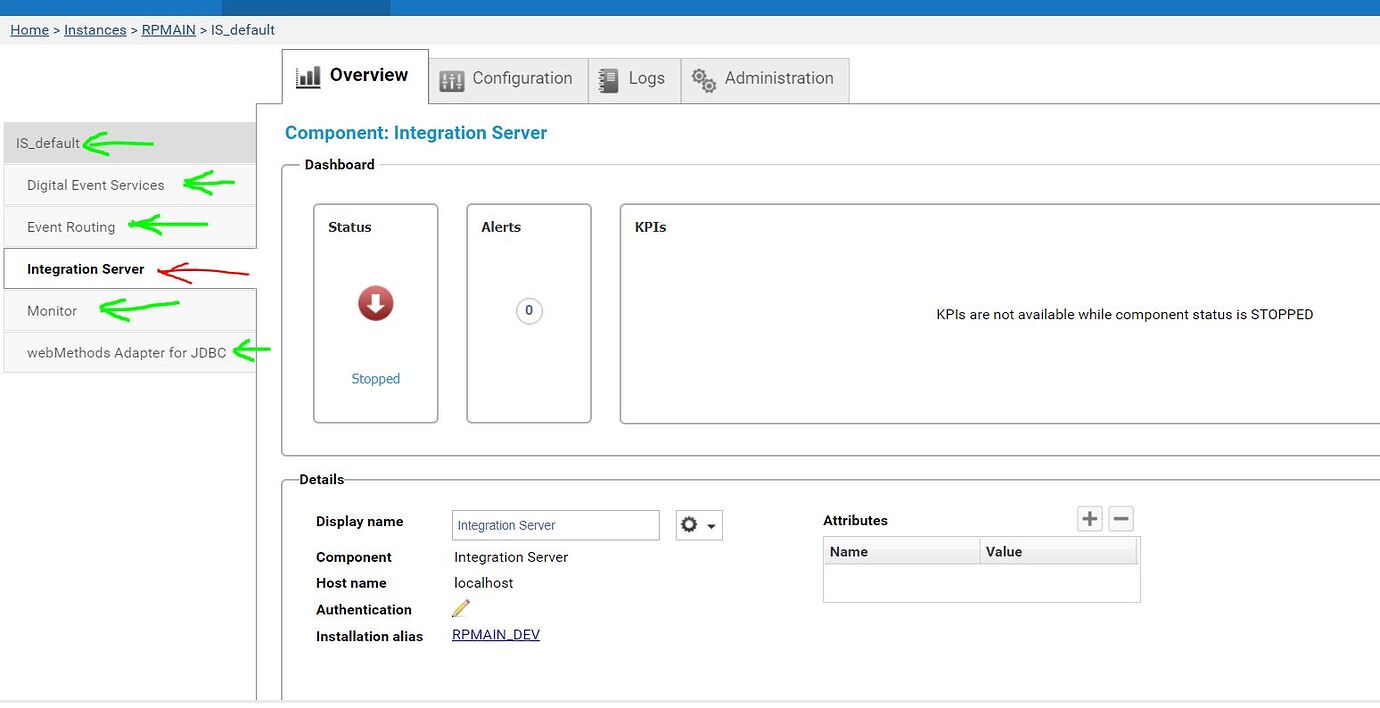
Task: Open the RPMAIN_DEV installation alias link
Action: 496,635
